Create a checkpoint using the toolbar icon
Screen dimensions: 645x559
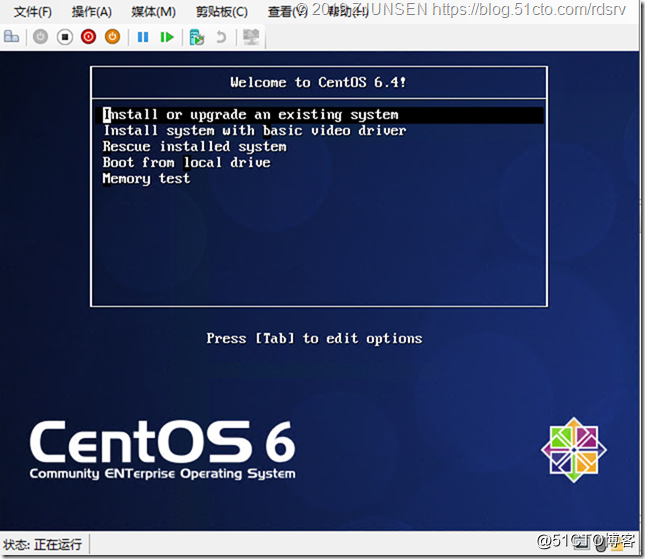[197, 37]
